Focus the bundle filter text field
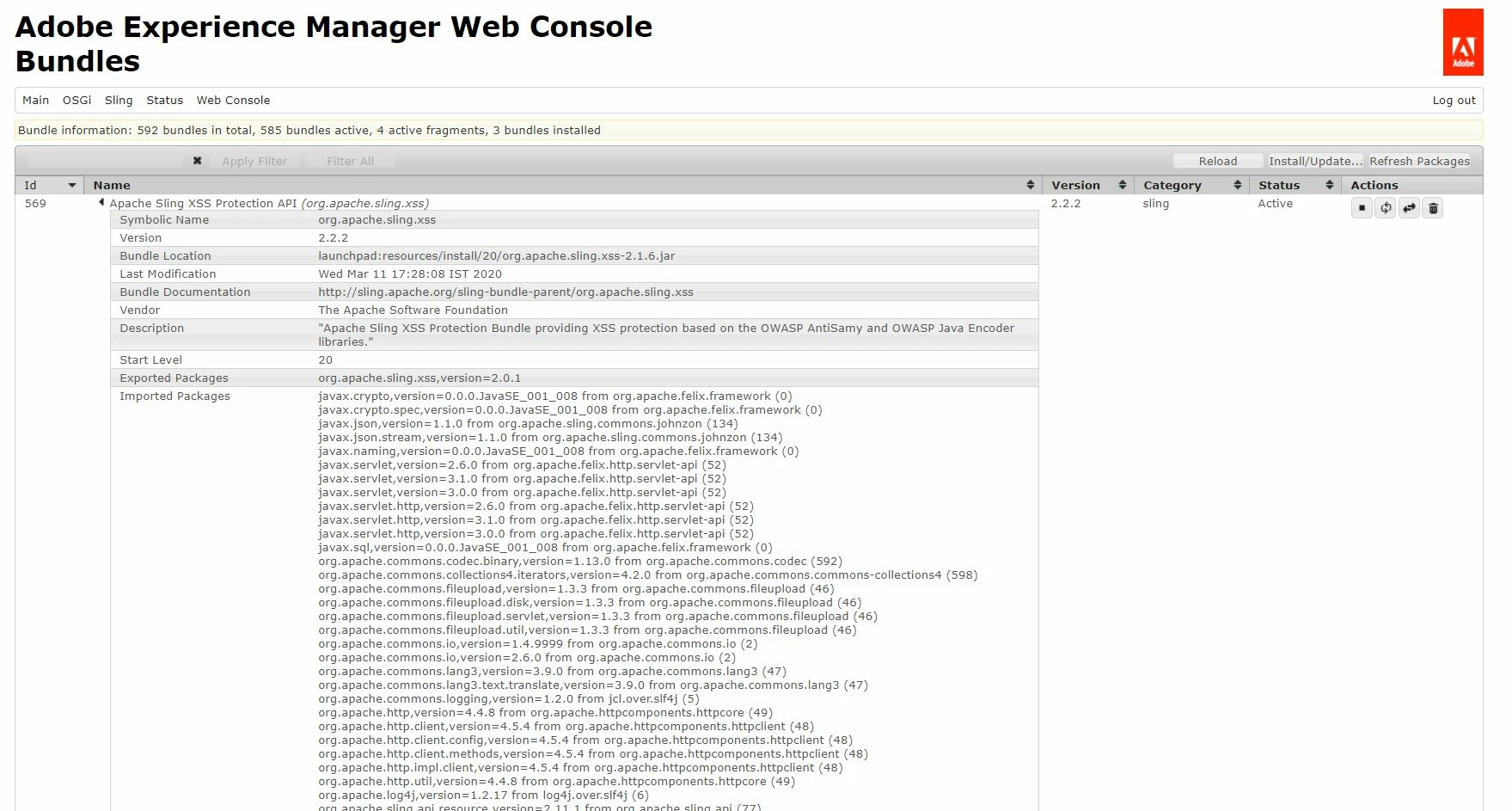Viewport: 1512px width, 811px height. point(105,161)
